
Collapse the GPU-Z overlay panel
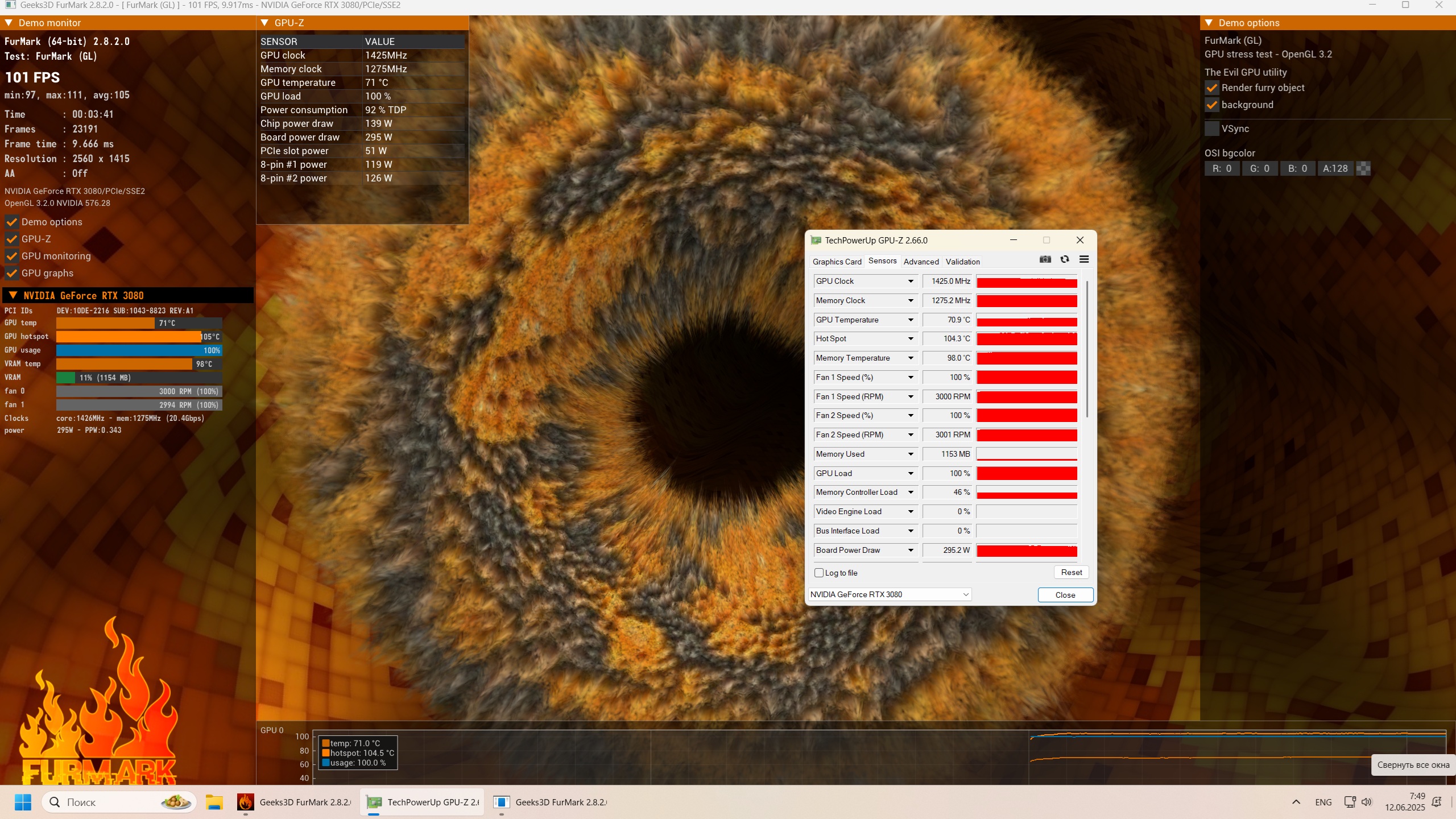click(264, 23)
